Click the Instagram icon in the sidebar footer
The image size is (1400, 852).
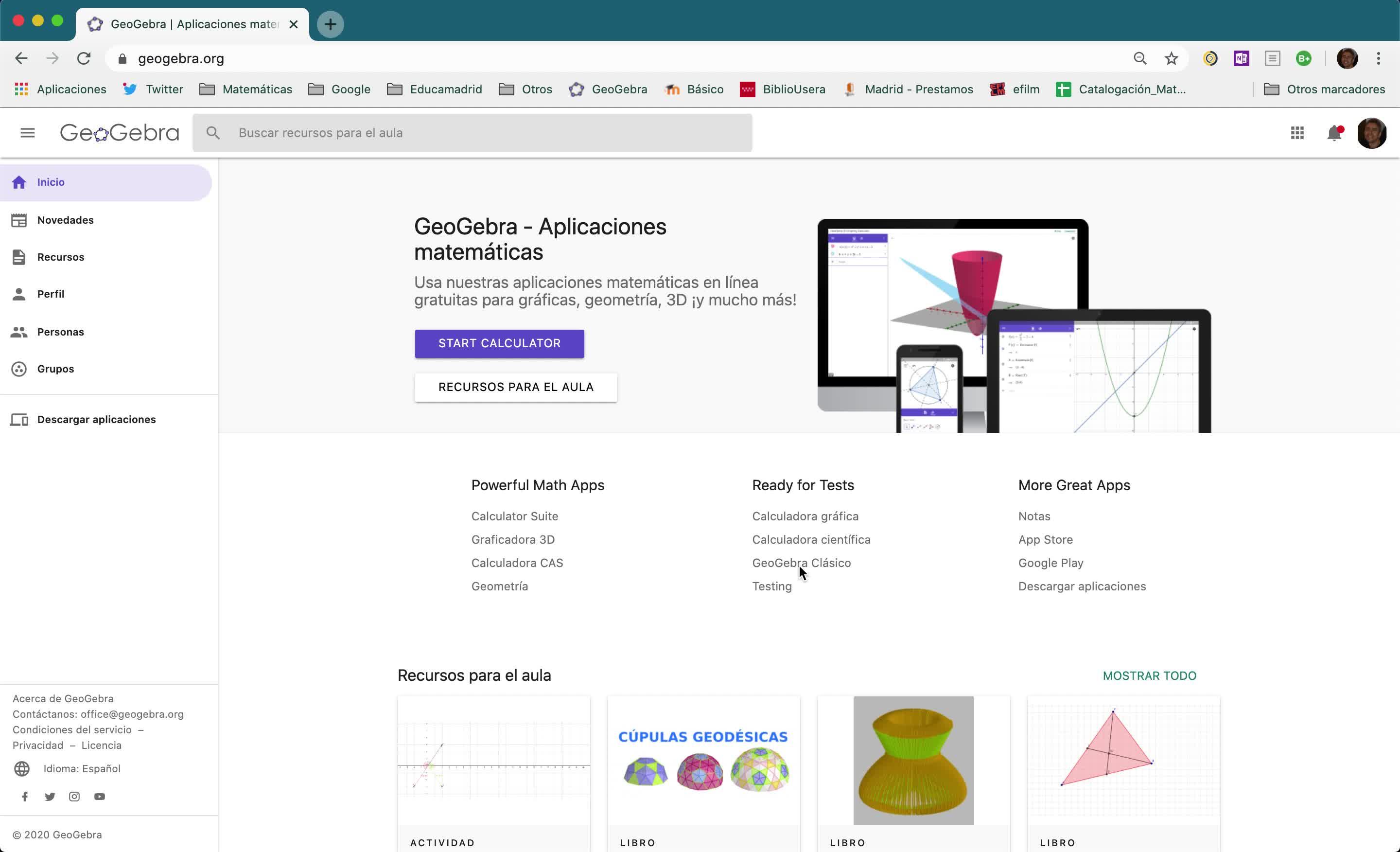74,797
